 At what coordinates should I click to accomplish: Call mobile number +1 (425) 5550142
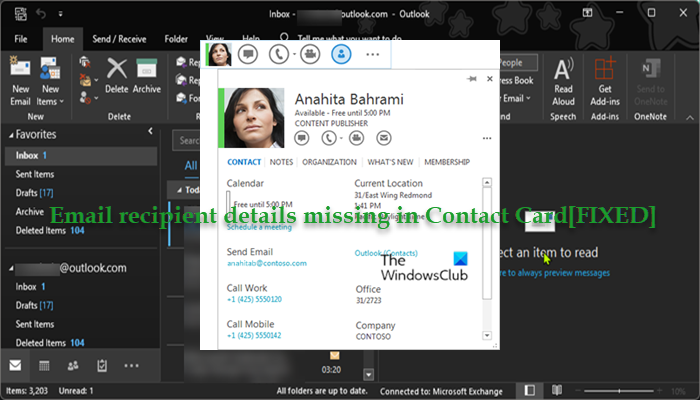tap(254, 335)
